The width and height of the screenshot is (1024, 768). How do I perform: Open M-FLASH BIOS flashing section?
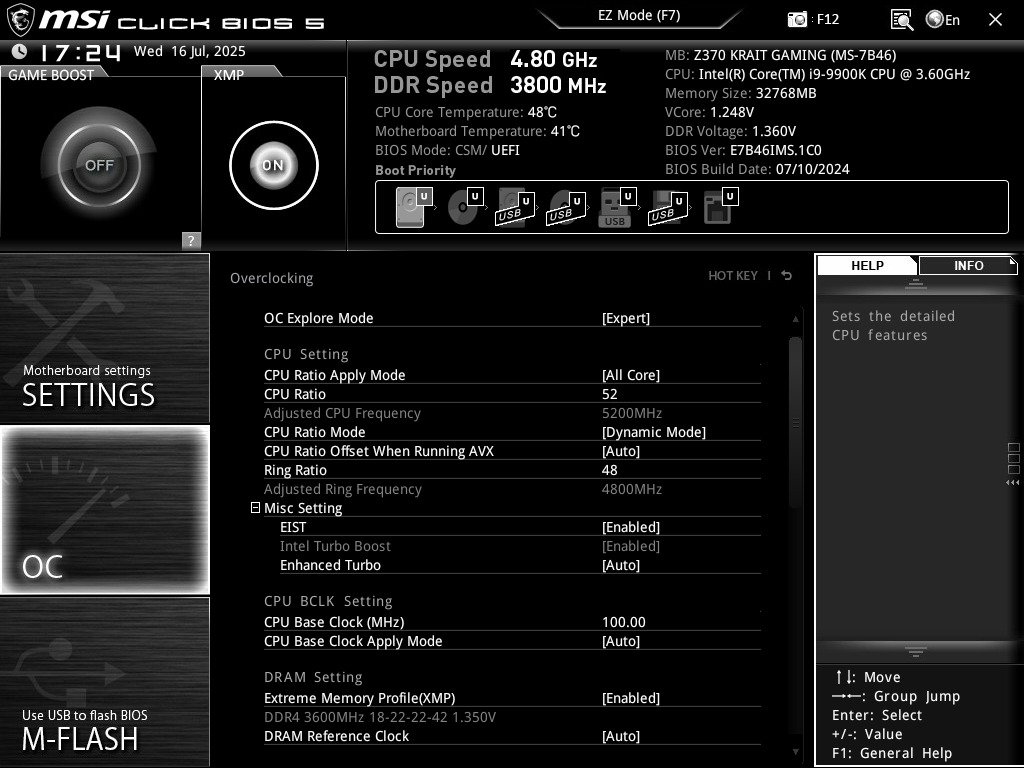pyautogui.click(x=104, y=682)
